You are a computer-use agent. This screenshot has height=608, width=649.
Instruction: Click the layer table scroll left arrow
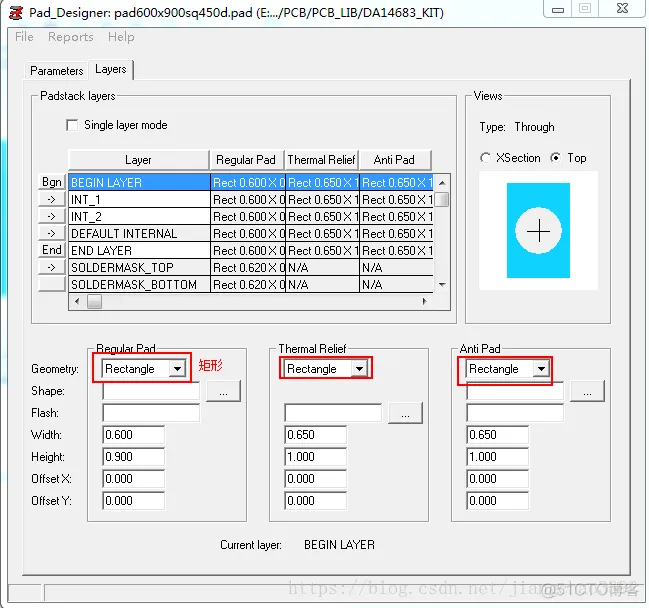point(77,301)
